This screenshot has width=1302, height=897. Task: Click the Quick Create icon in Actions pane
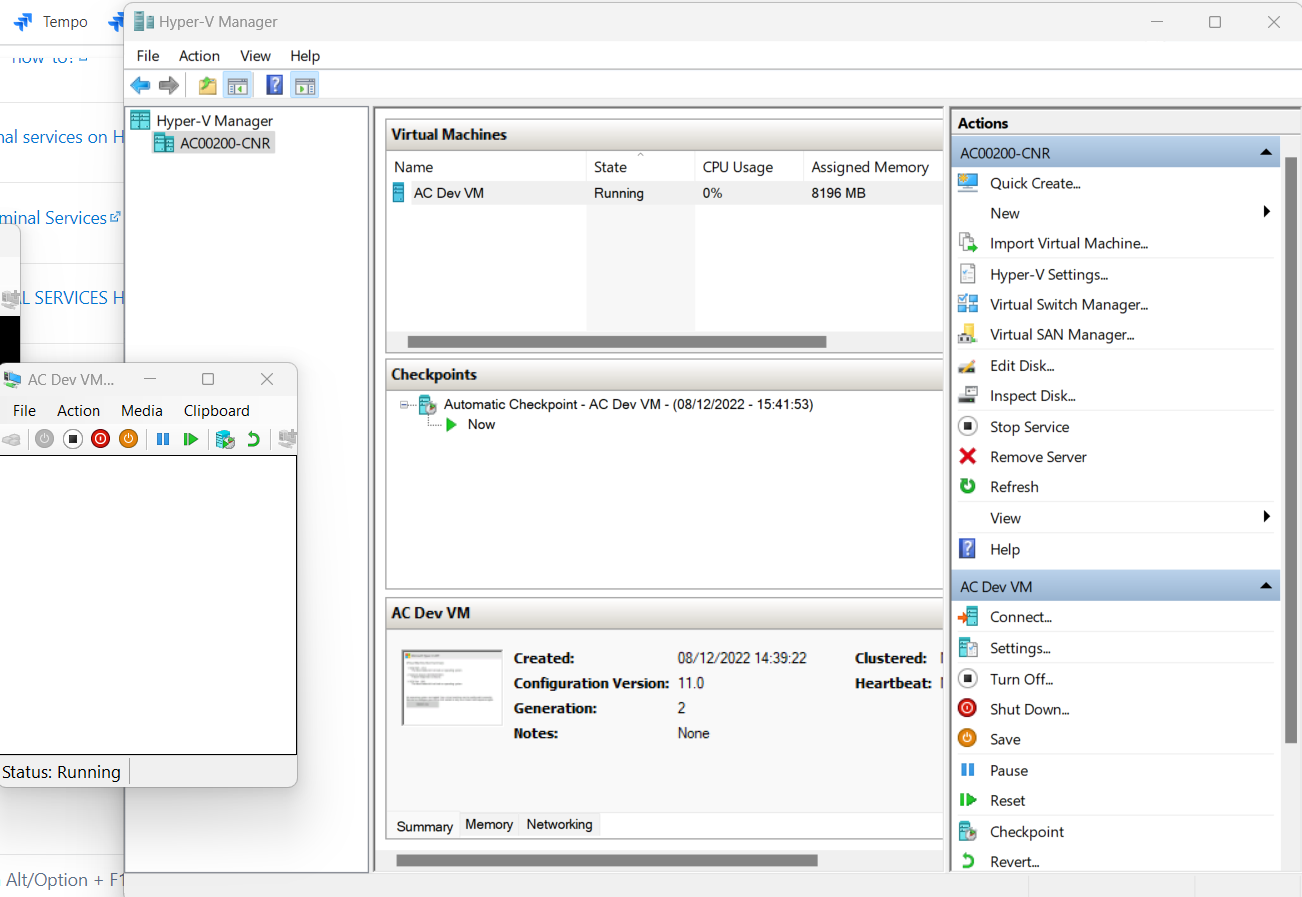click(x=967, y=183)
